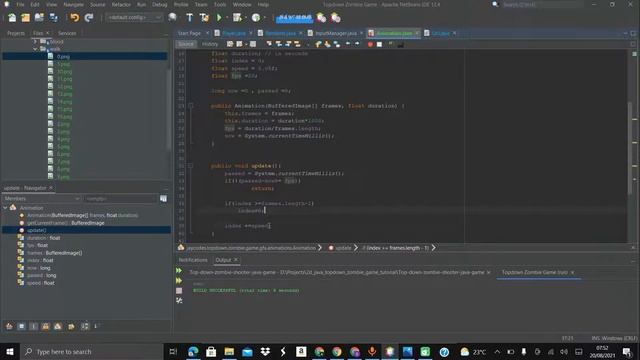The height and width of the screenshot is (360, 640).
Task: Undo the last edit with orange arrow
Action: [74, 18]
